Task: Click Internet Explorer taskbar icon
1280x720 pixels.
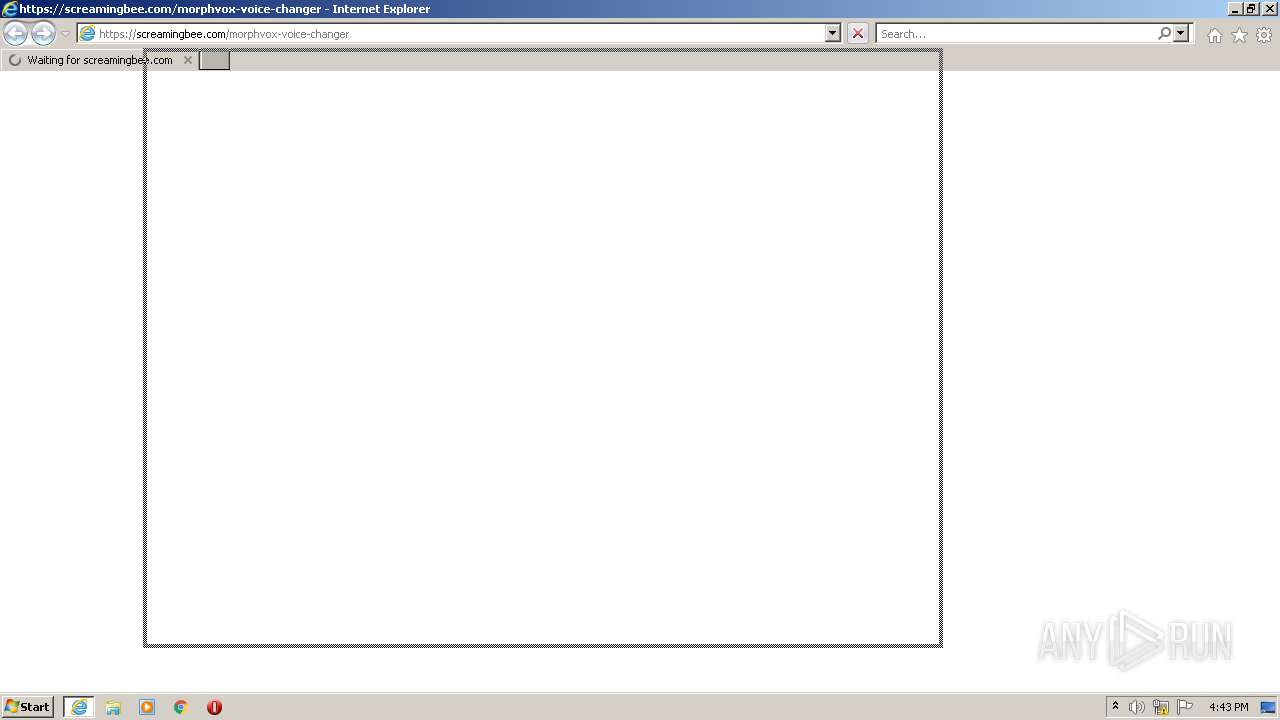Action: point(79,707)
